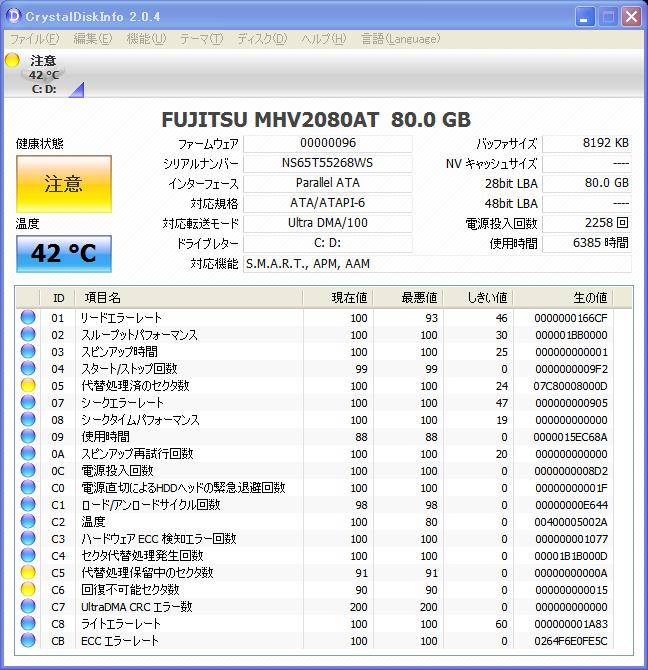The width and height of the screenshot is (648, 670).
Task: Click the blue status icon for row 08
Action: point(28,420)
